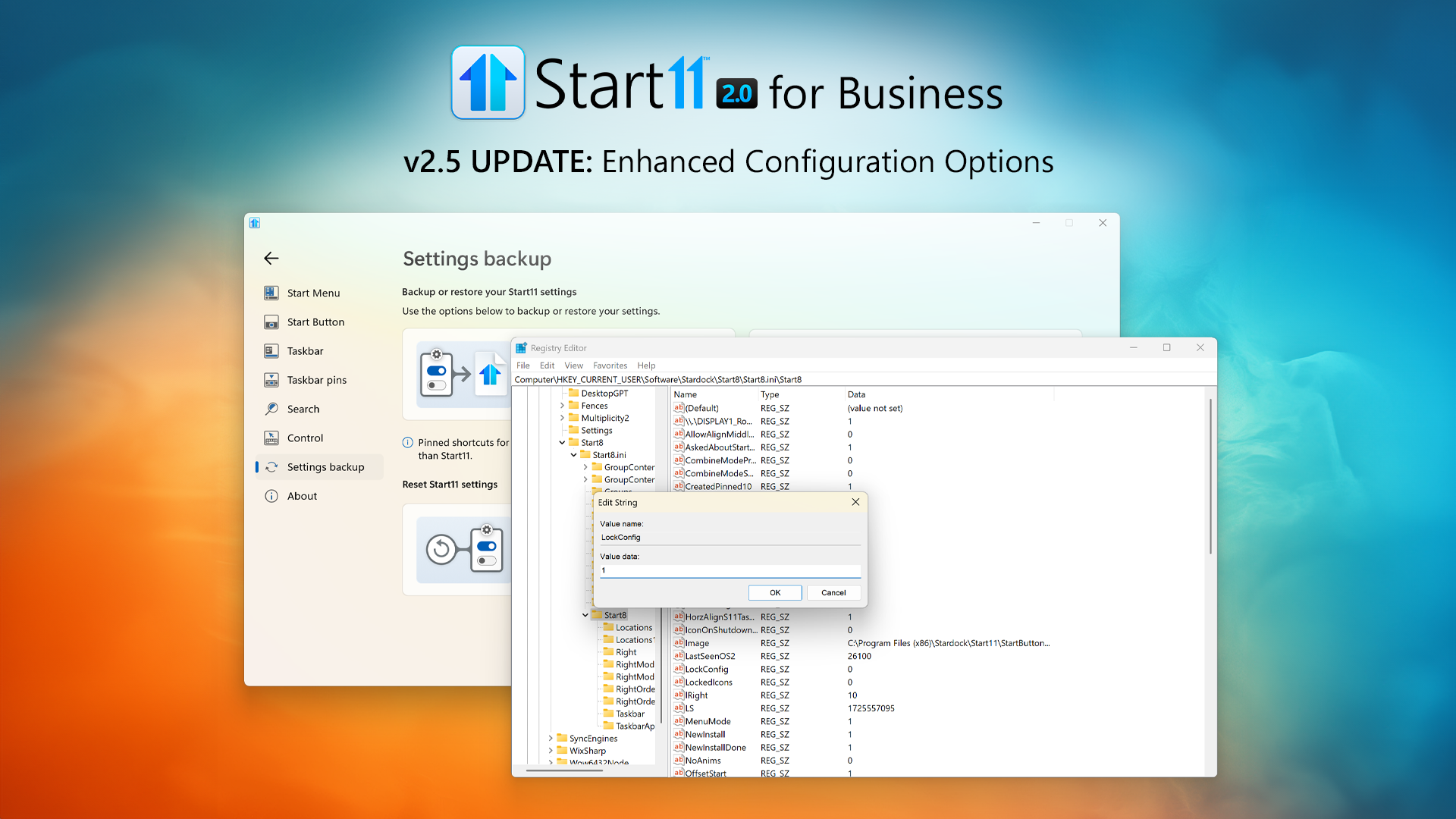The image size is (1456, 819).
Task: Expand the SyncEngines registry key
Action: tap(551, 739)
